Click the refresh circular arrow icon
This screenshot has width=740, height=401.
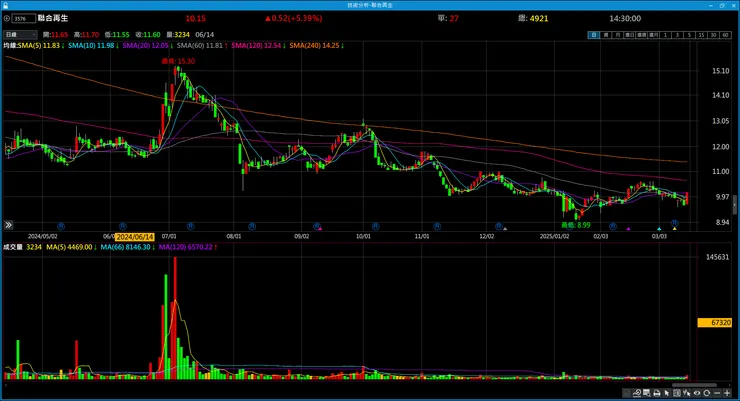click(x=707, y=393)
